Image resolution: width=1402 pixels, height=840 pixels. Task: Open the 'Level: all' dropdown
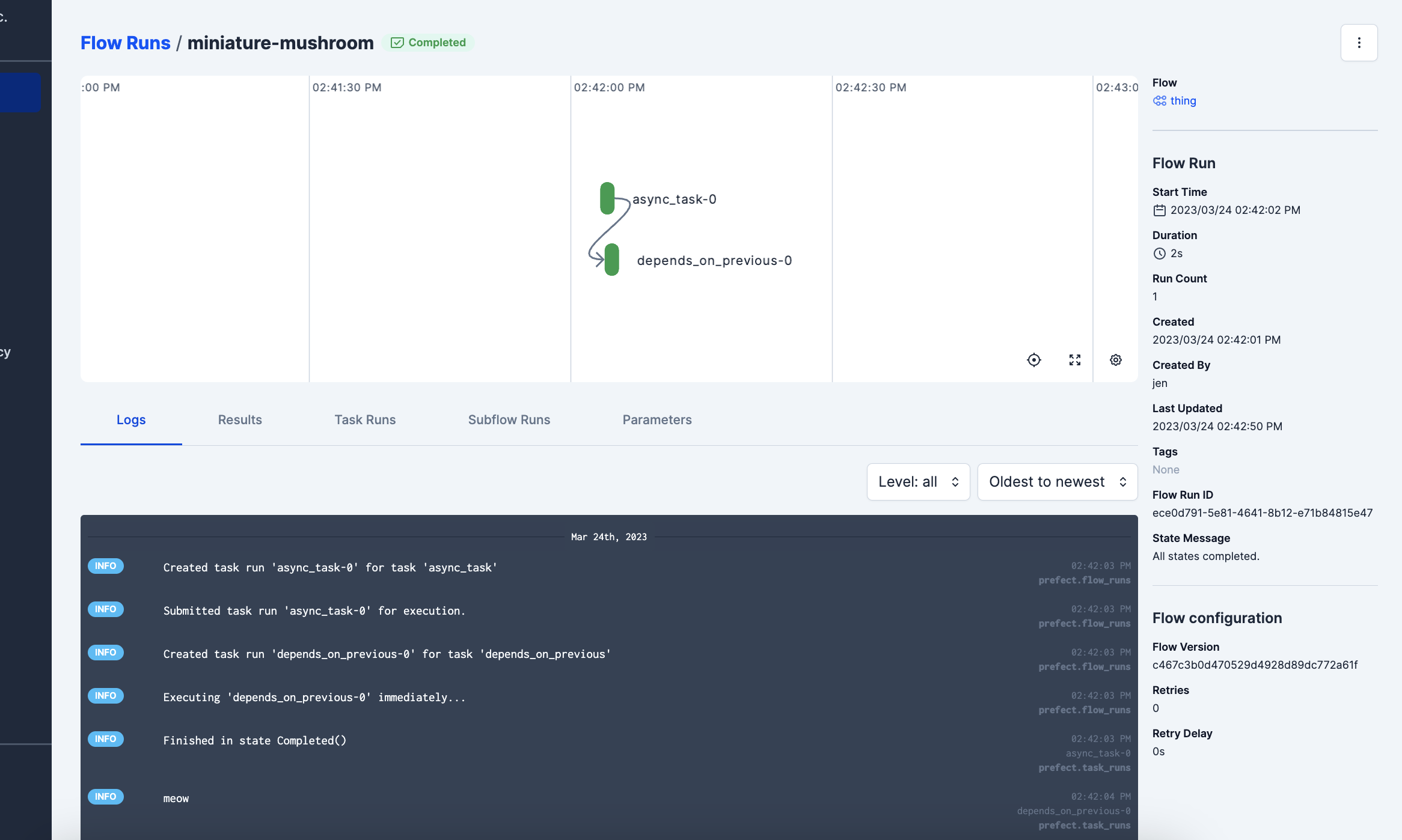point(918,482)
